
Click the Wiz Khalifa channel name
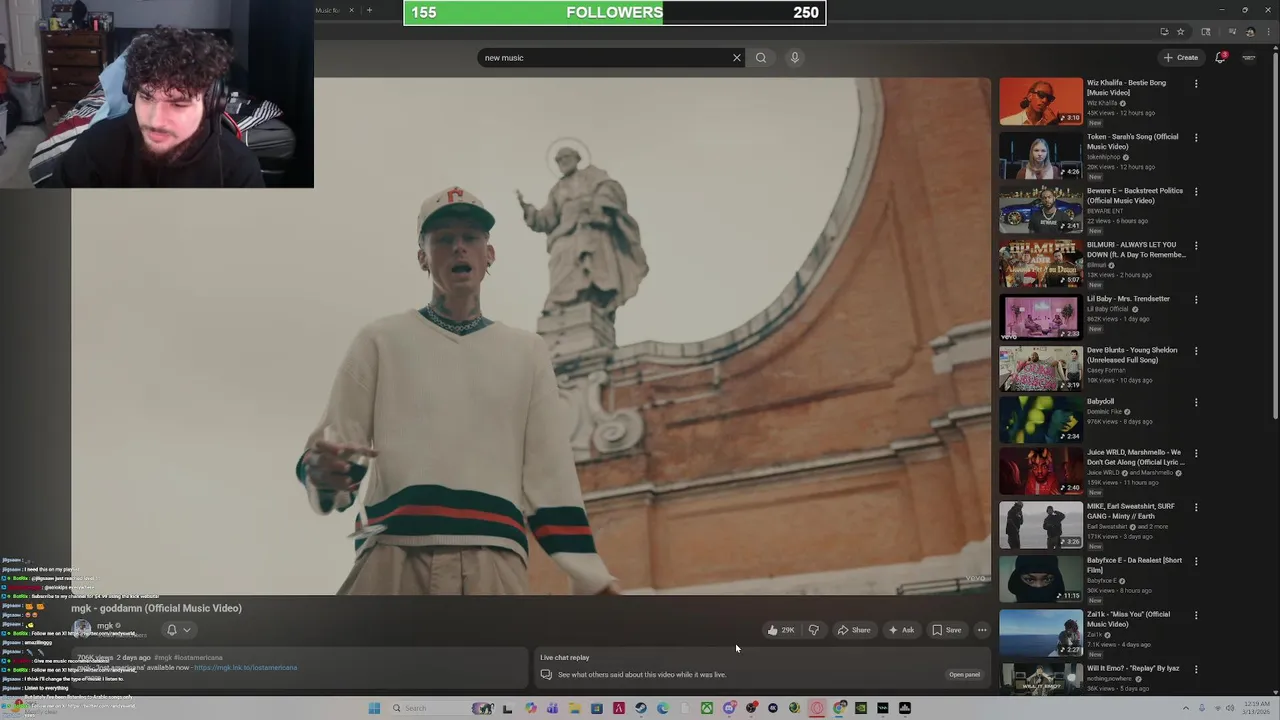pyautogui.click(x=1102, y=103)
